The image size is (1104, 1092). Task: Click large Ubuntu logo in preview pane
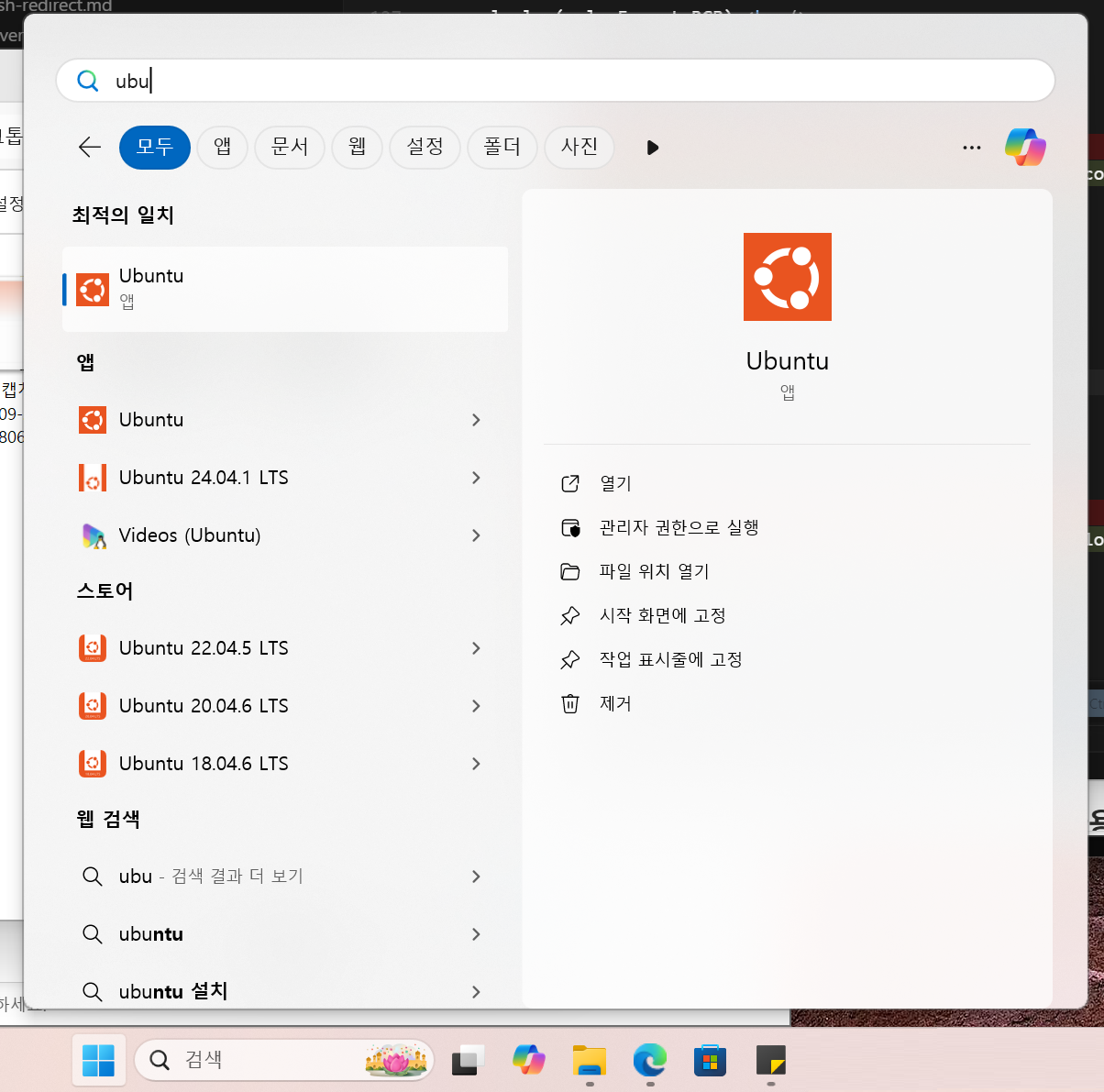(x=788, y=277)
